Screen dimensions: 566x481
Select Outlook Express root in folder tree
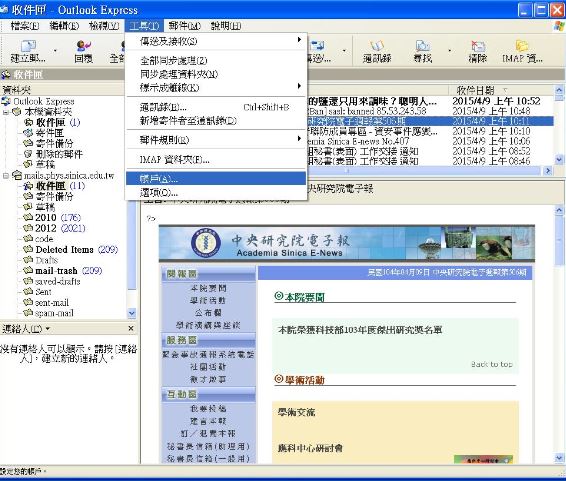[x=44, y=101]
